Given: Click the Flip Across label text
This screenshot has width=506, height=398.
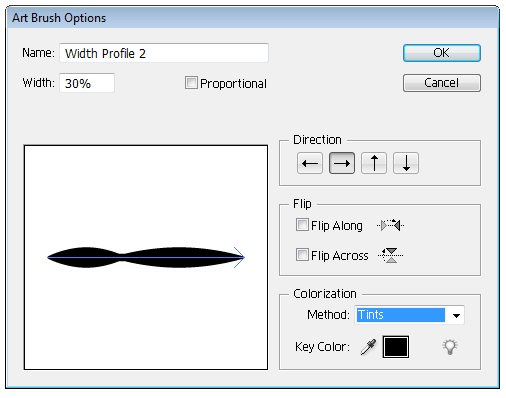Looking at the screenshot, I should [x=340, y=256].
